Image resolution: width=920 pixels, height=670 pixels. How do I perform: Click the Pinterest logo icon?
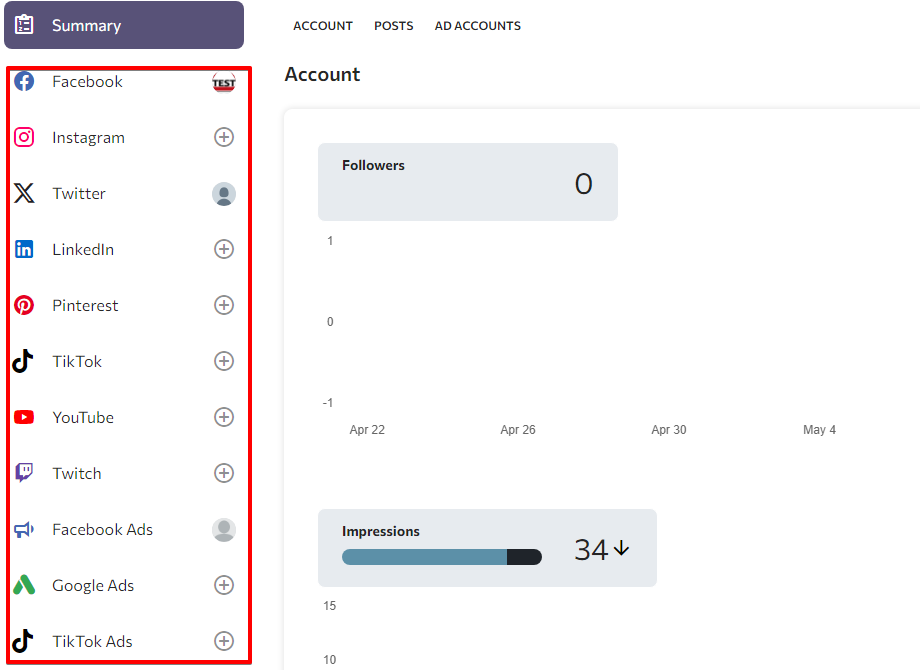24,305
